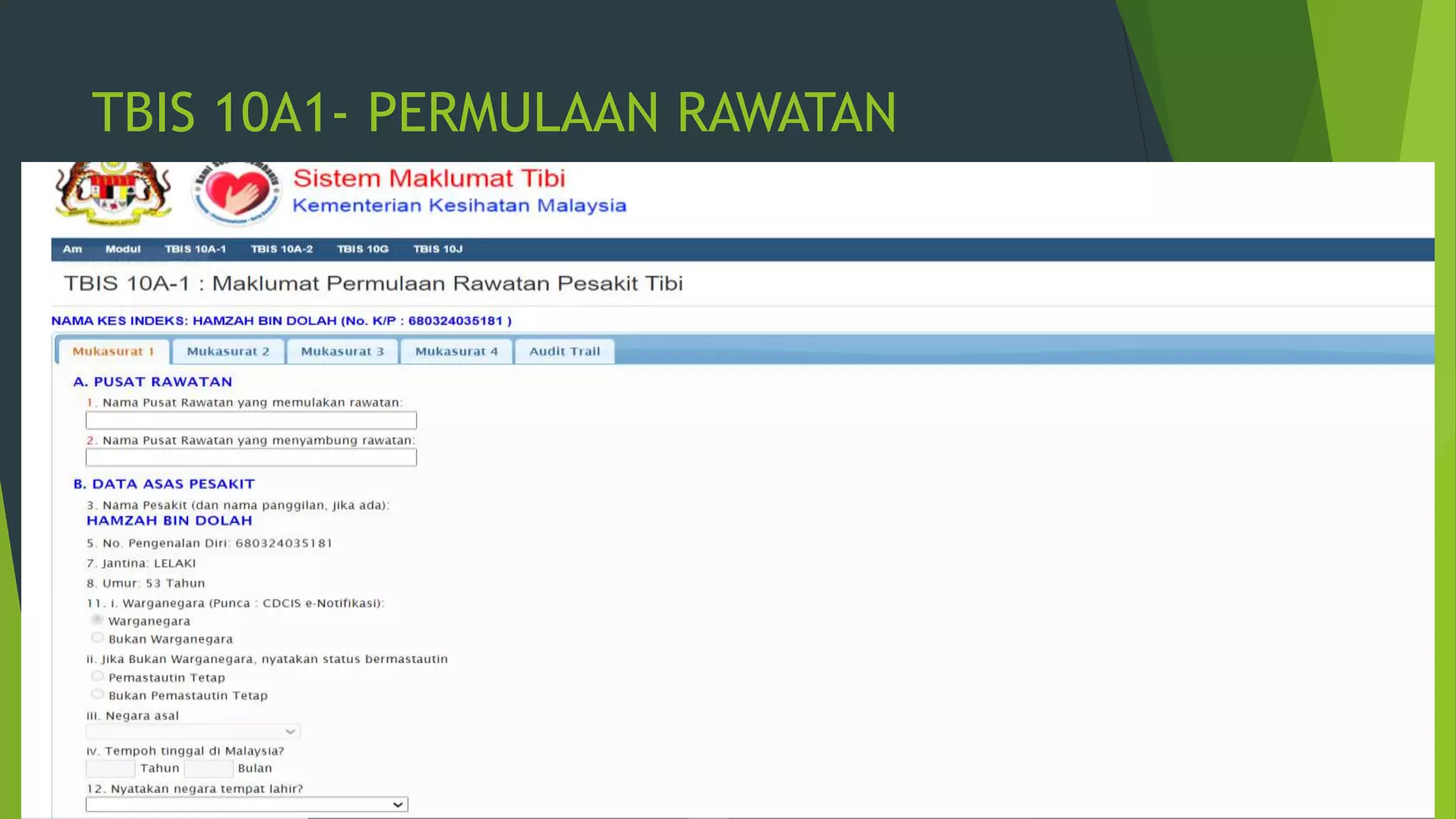This screenshot has height=819, width=1456.
Task: Open the TBIS 10A-2 menu
Action: click(x=282, y=249)
